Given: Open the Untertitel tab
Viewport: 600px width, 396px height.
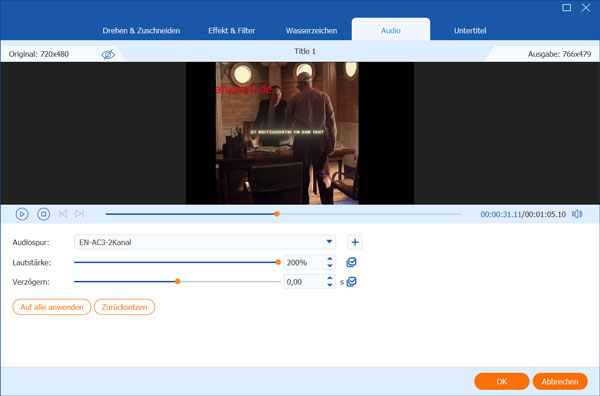Looking at the screenshot, I should pos(470,31).
